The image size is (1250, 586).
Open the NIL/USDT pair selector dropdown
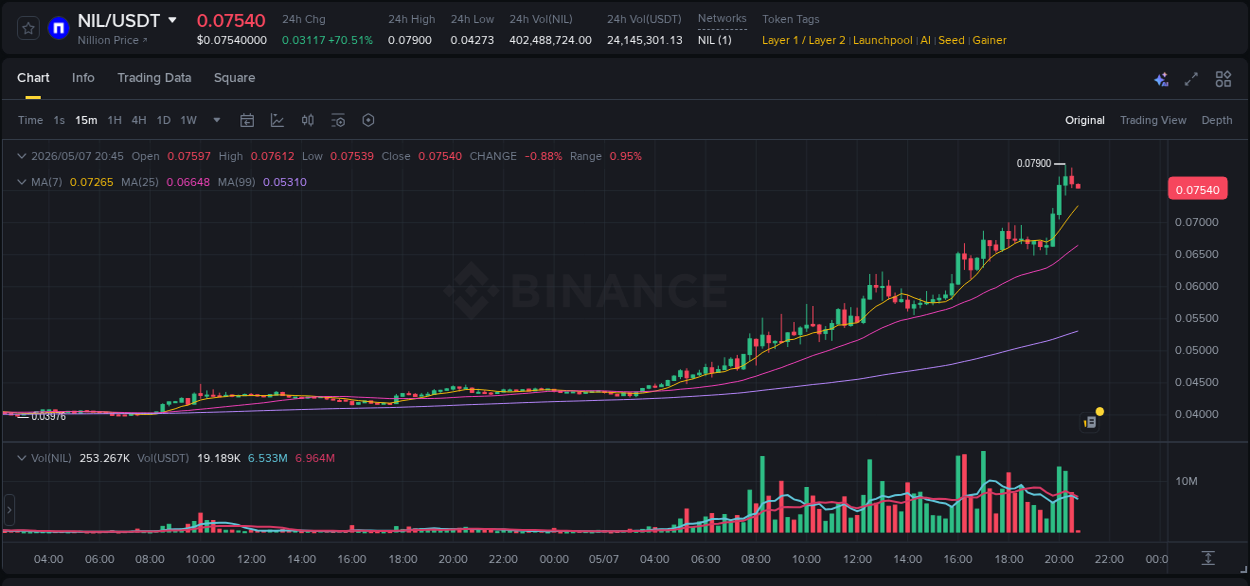pos(172,20)
